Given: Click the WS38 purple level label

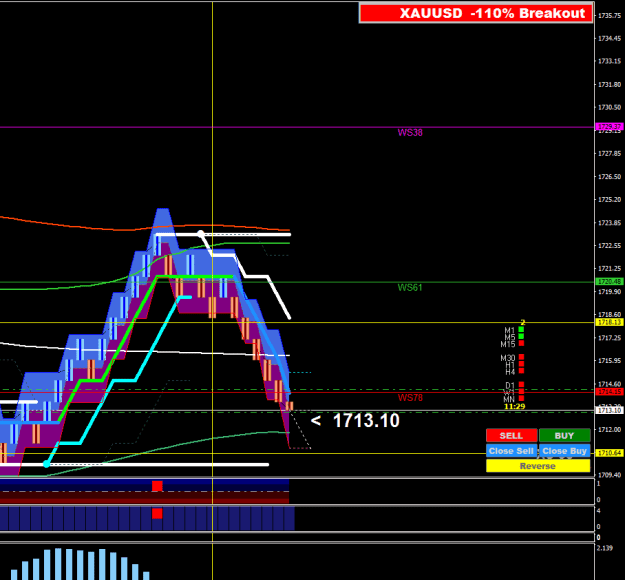Looking at the screenshot, I should click(x=410, y=132).
